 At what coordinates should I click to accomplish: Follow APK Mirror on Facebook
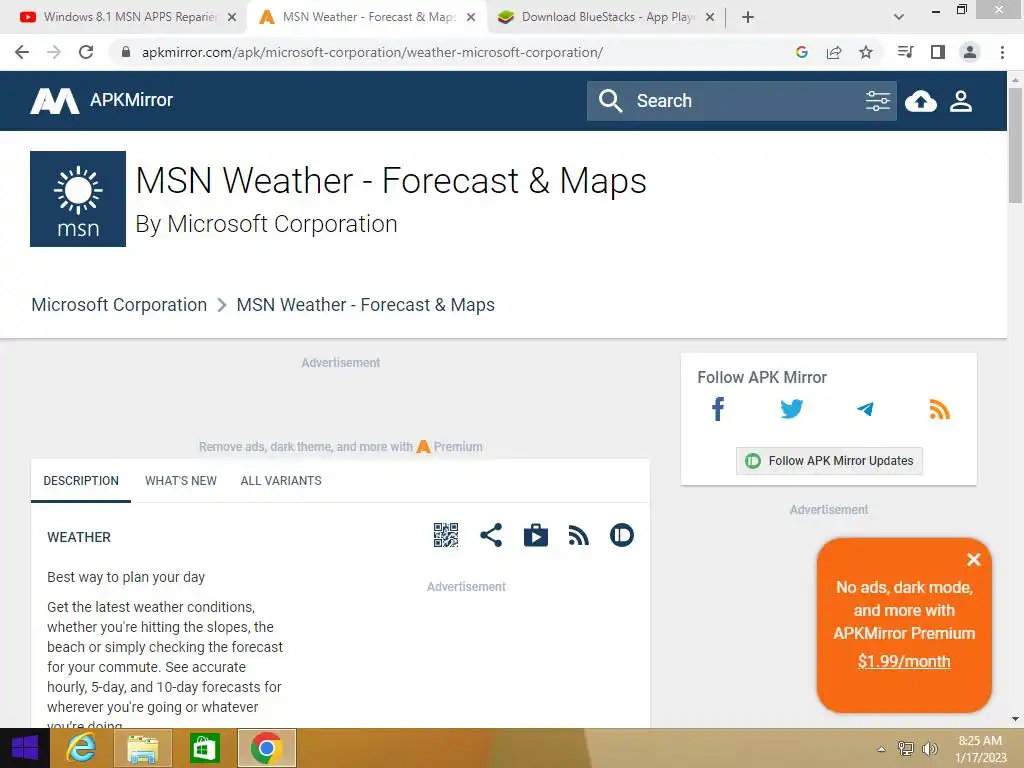718,409
